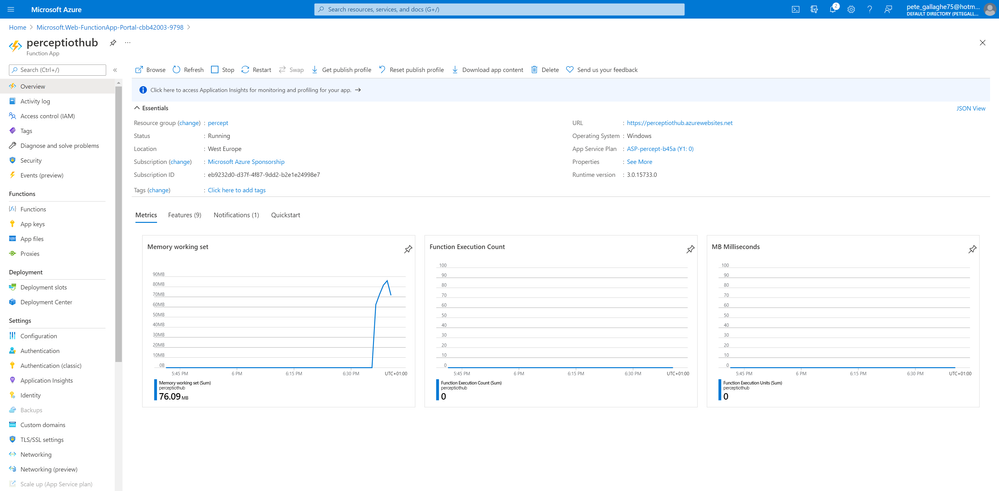Pin the MB Milliseconds chart to dashboard
The width and height of the screenshot is (999, 491).
pyautogui.click(x=972, y=250)
